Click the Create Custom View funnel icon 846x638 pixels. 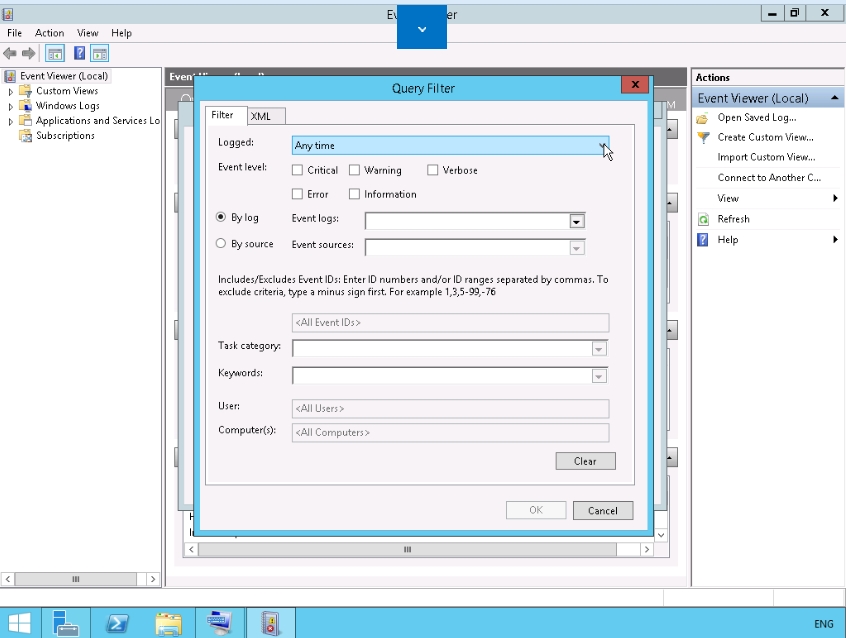703,138
